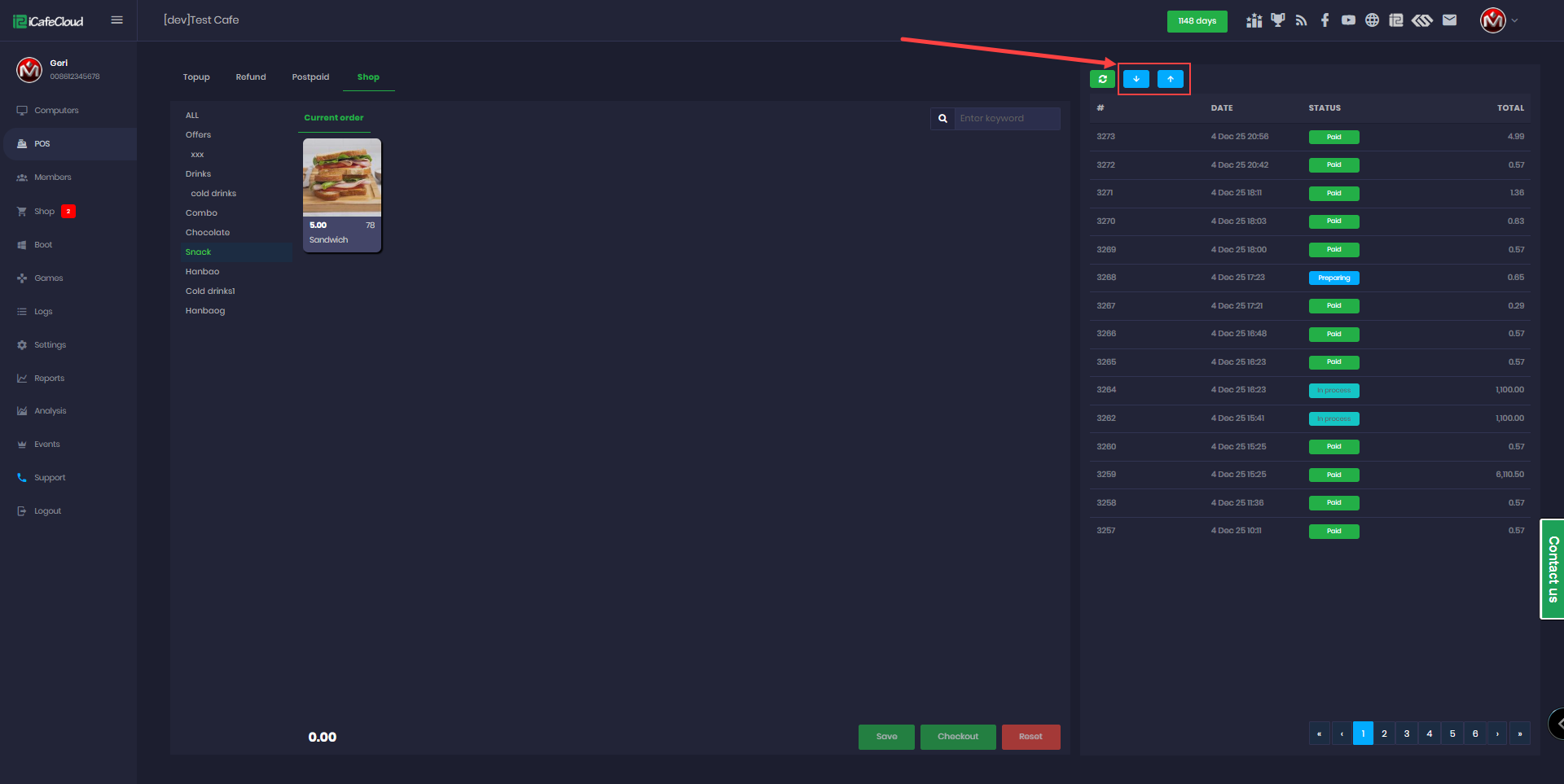Go to next page of orders
The width and height of the screenshot is (1564, 784).
coord(1497,734)
